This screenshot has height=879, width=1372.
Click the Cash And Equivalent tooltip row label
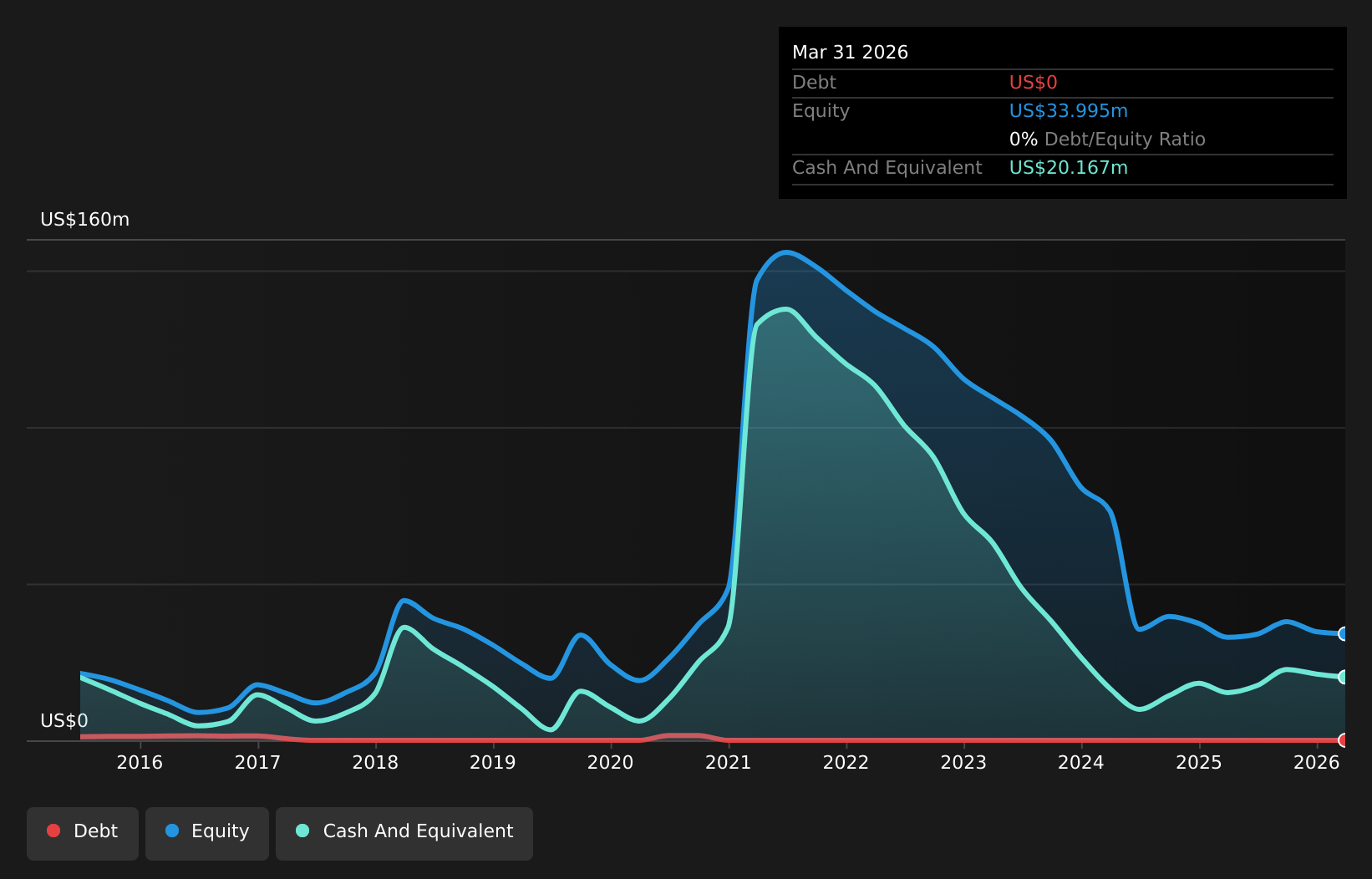coord(887,168)
